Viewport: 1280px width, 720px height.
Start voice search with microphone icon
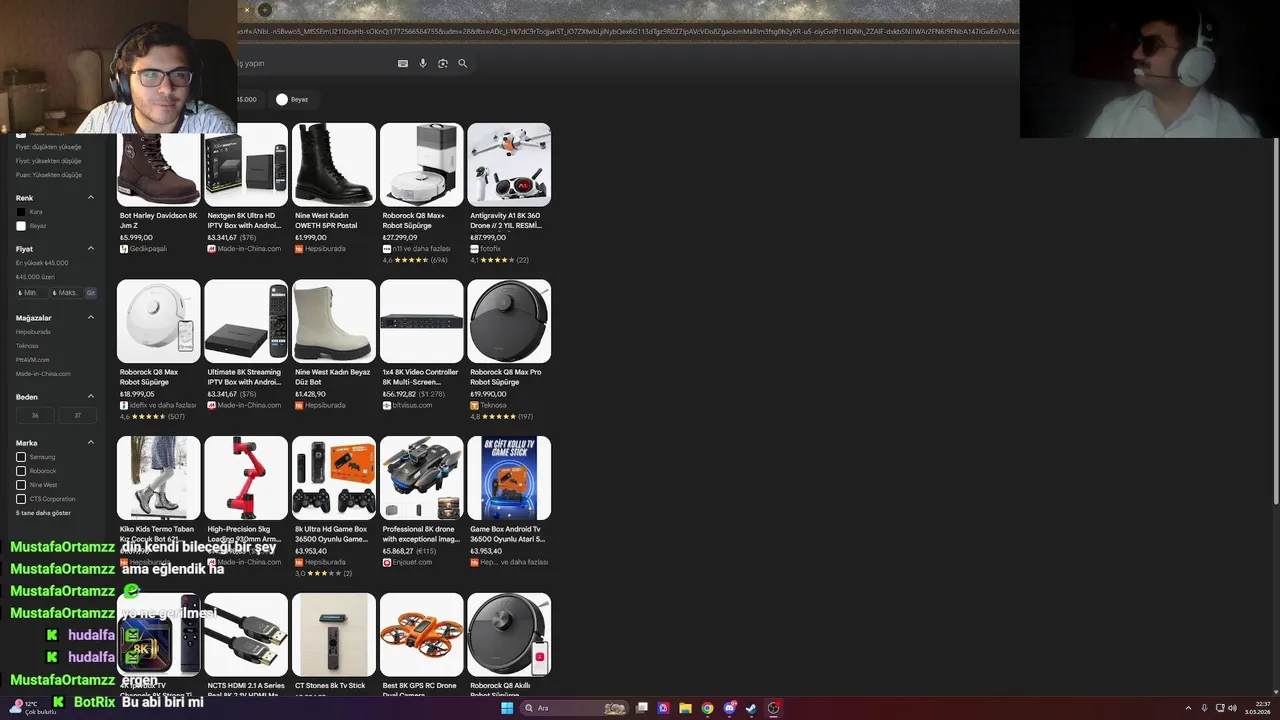click(423, 63)
